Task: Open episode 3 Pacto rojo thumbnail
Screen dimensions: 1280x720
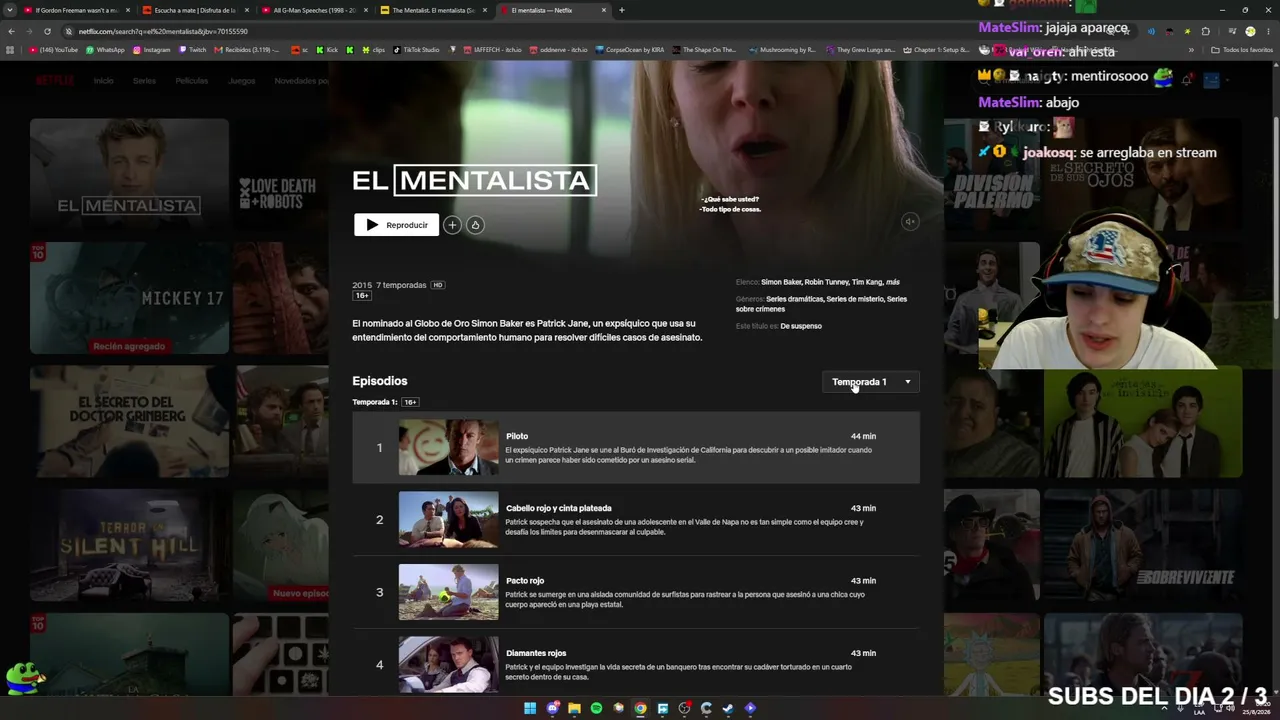Action: (448, 592)
